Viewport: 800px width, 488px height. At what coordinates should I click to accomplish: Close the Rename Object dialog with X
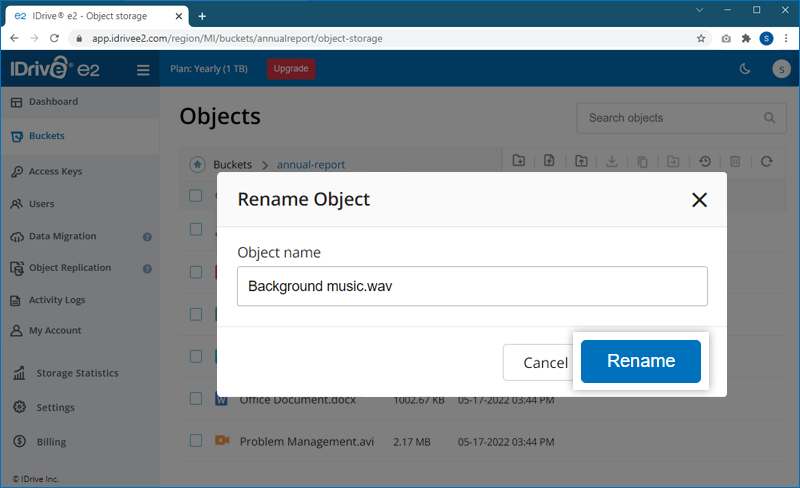[x=699, y=200]
